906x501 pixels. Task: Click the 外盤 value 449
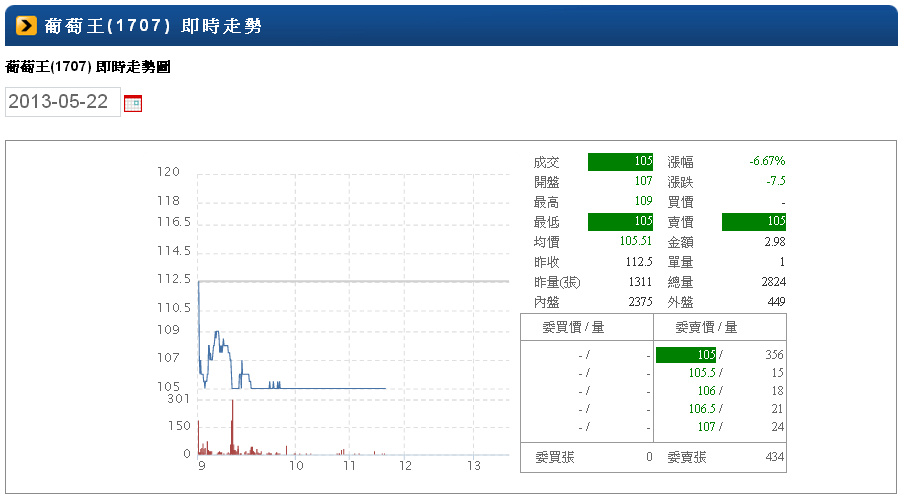point(776,302)
